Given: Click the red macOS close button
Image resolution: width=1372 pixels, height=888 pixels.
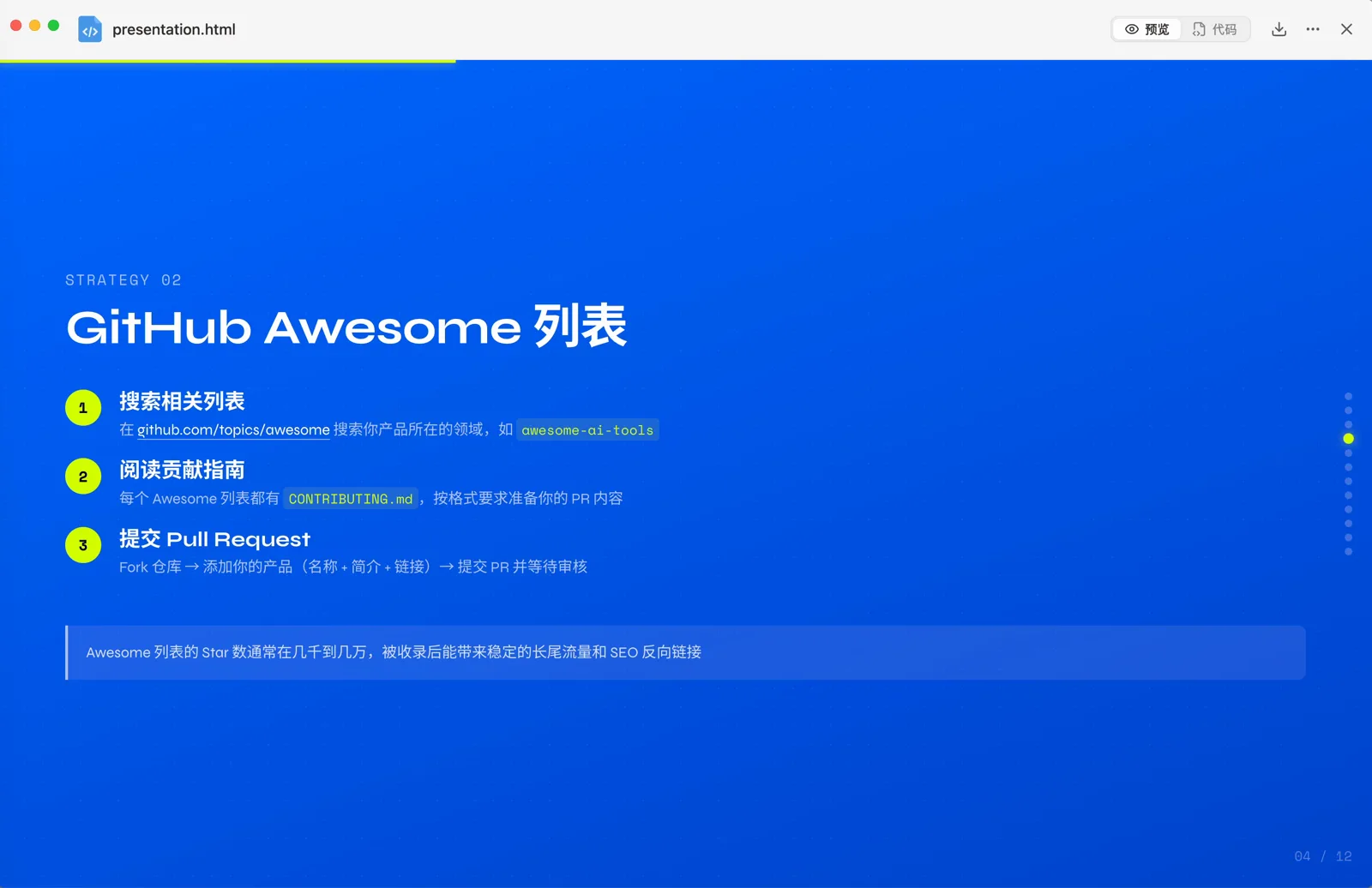Looking at the screenshot, I should pos(15,26).
